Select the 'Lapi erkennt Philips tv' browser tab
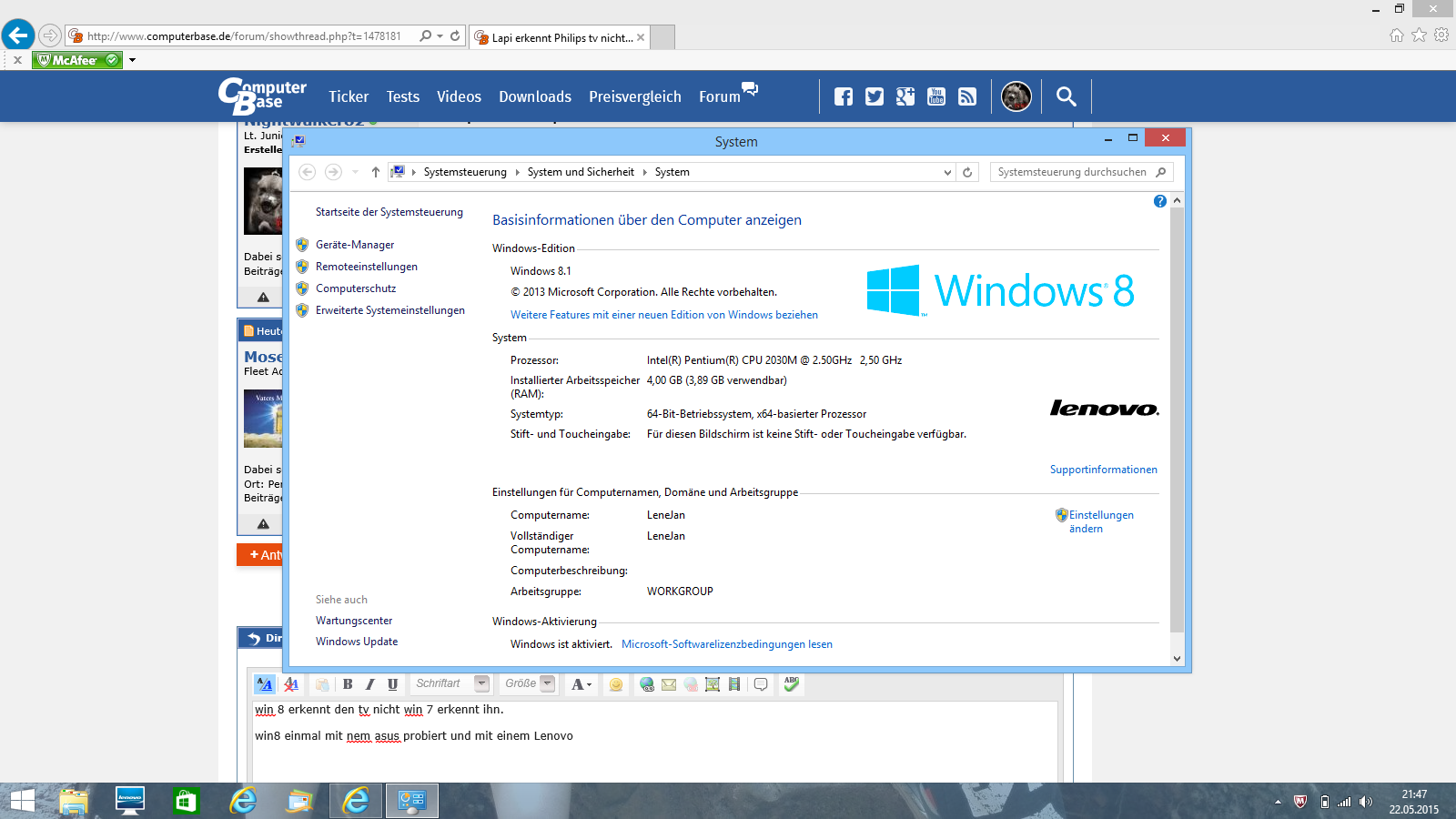The height and width of the screenshot is (819, 1456). pos(560,37)
